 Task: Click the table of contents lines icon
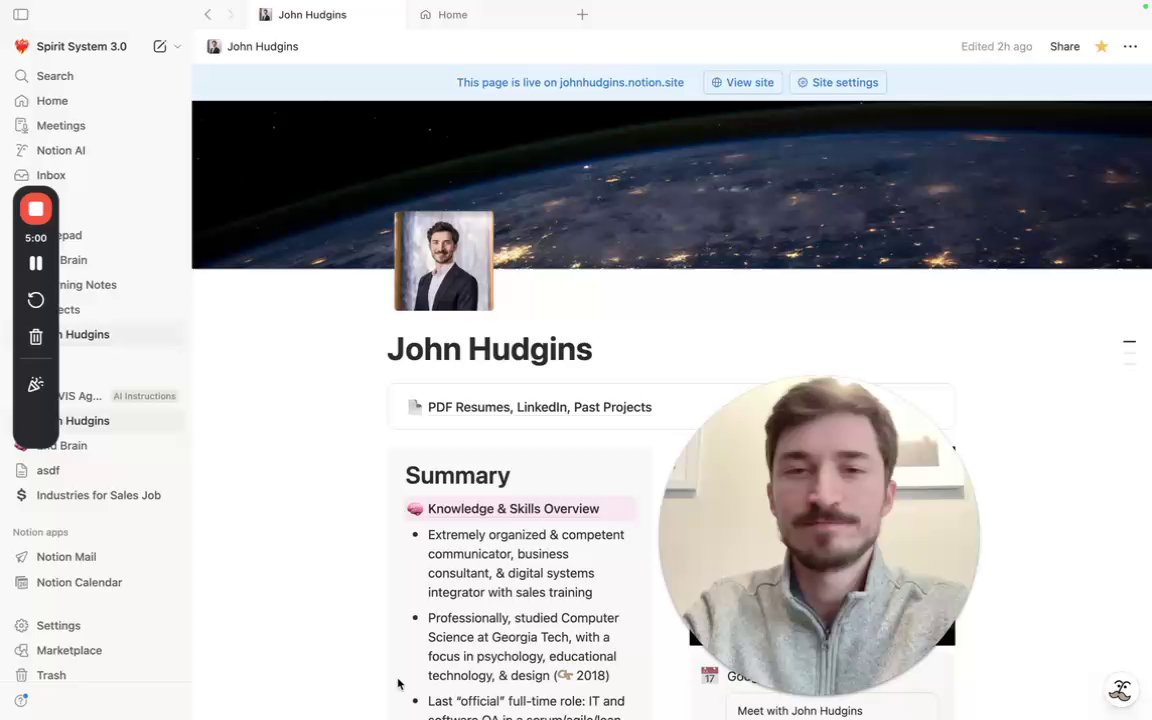pyautogui.click(x=1129, y=353)
